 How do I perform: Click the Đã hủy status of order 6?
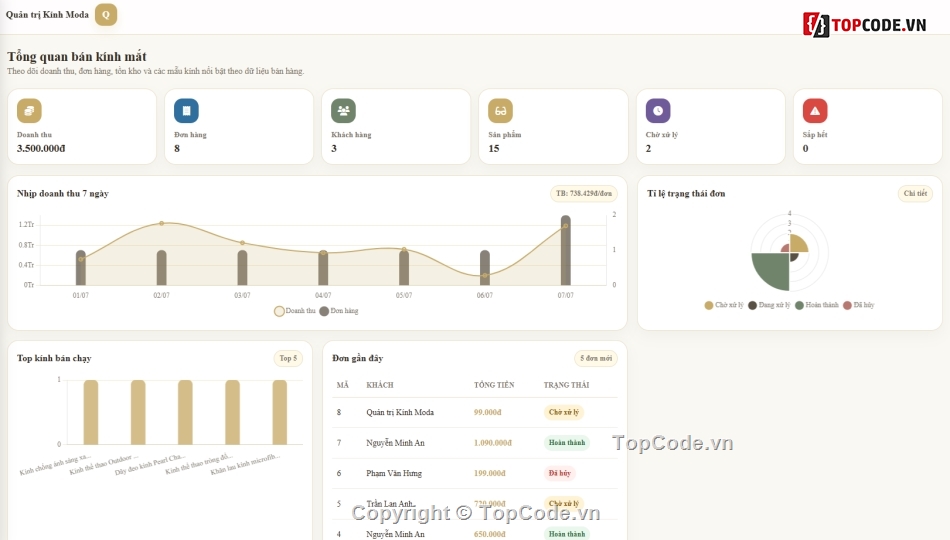point(560,473)
